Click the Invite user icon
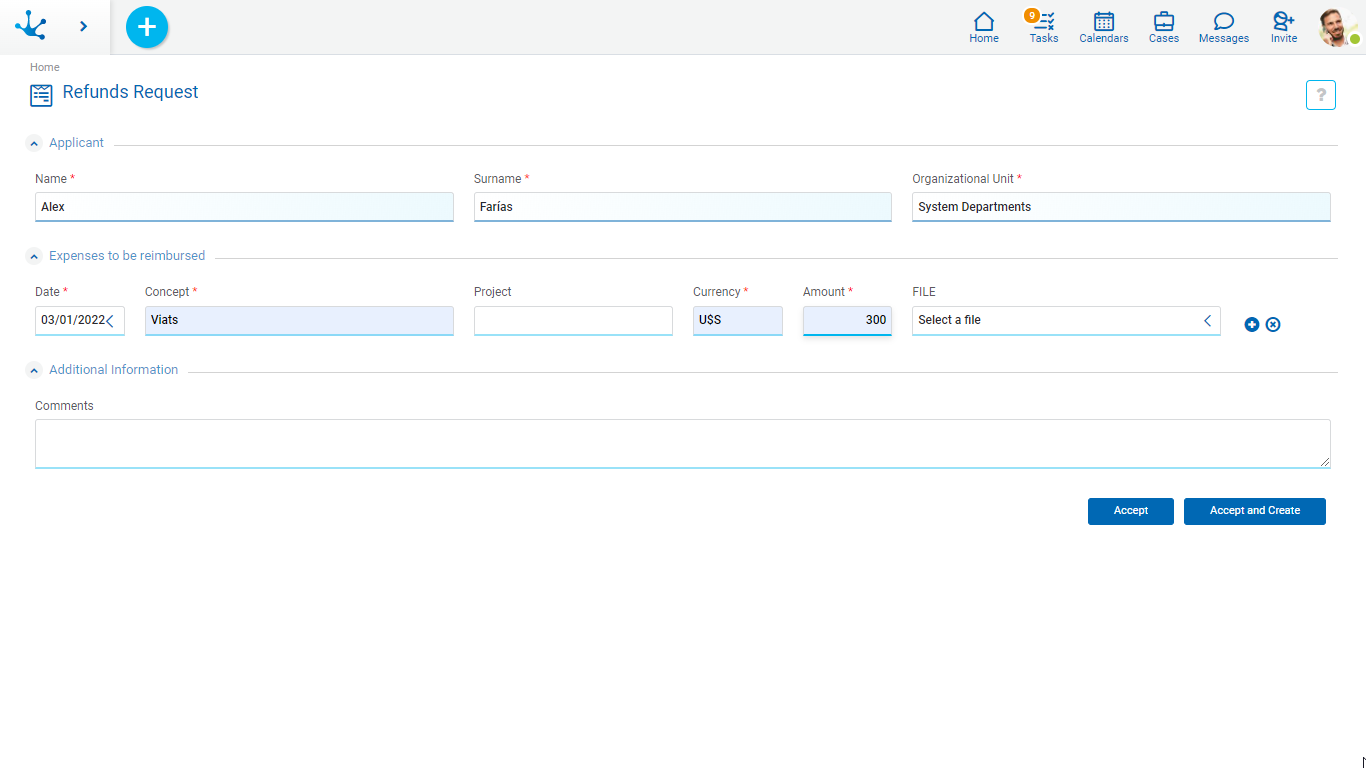1366x768 pixels. click(1283, 27)
